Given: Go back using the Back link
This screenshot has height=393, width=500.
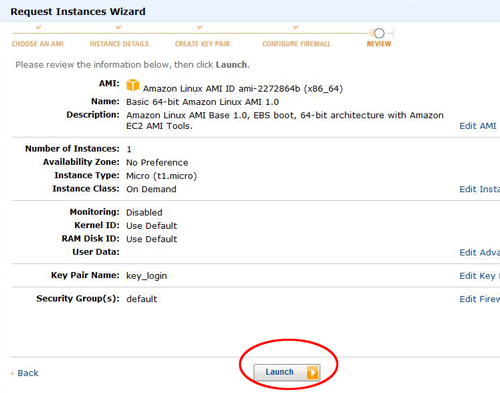Looking at the screenshot, I should point(28,373).
